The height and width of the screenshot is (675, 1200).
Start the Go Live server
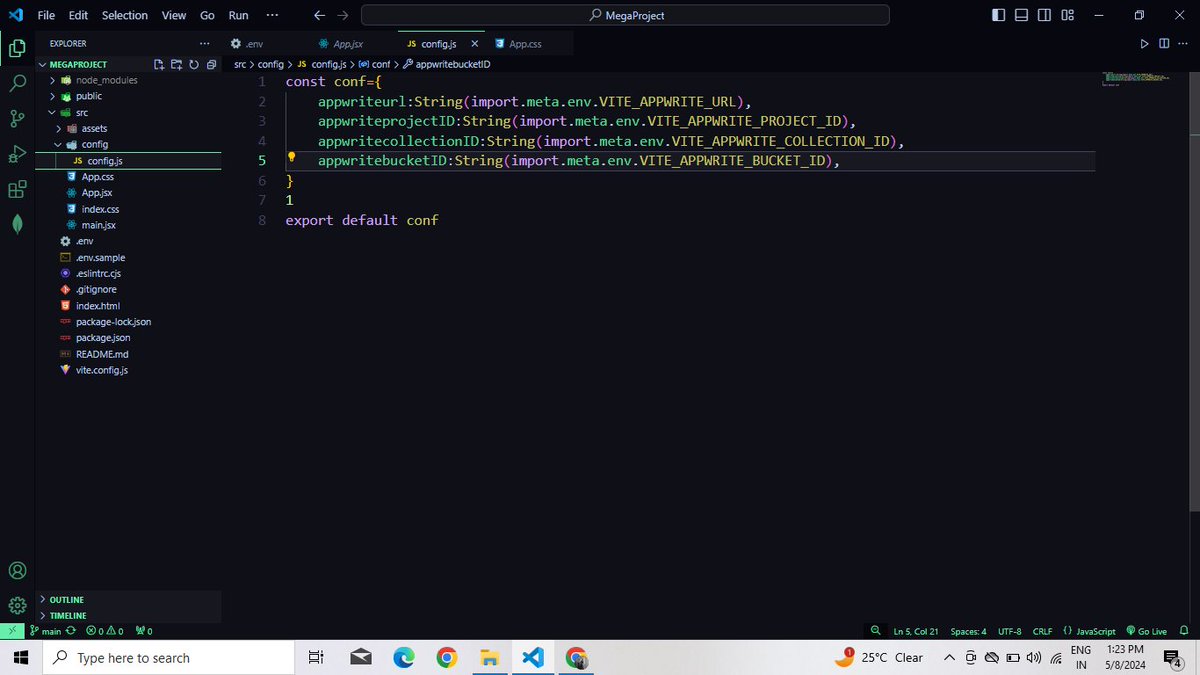(x=1146, y=631)
